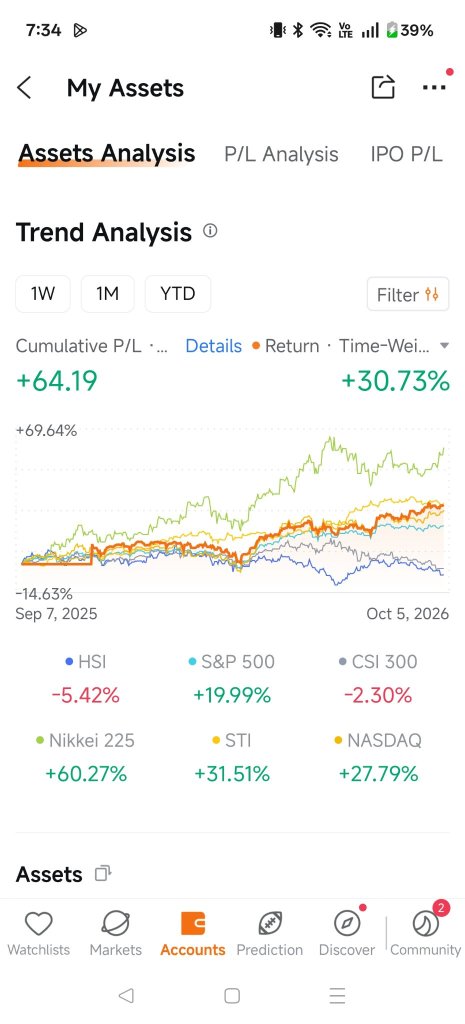Tap the info icon next to Trend Analysis
The image size is (465, 1024).
coord(210,231)
